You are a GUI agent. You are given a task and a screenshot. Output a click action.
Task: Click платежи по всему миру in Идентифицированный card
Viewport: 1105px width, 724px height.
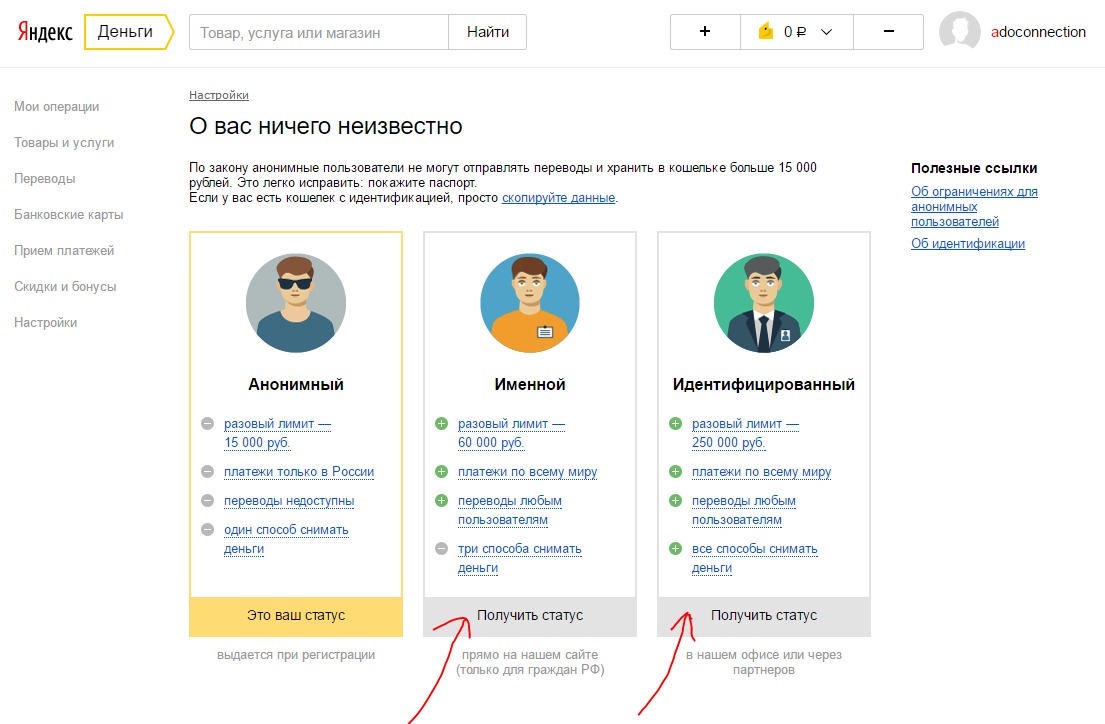tap(762, 472)
